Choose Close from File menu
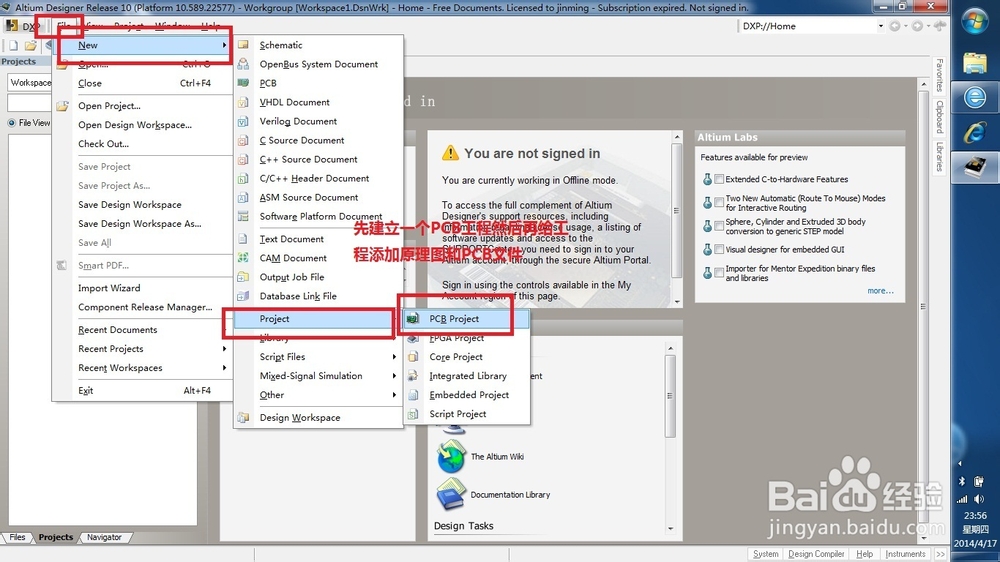Viewport: 1000px width, 562px height. 144,83
